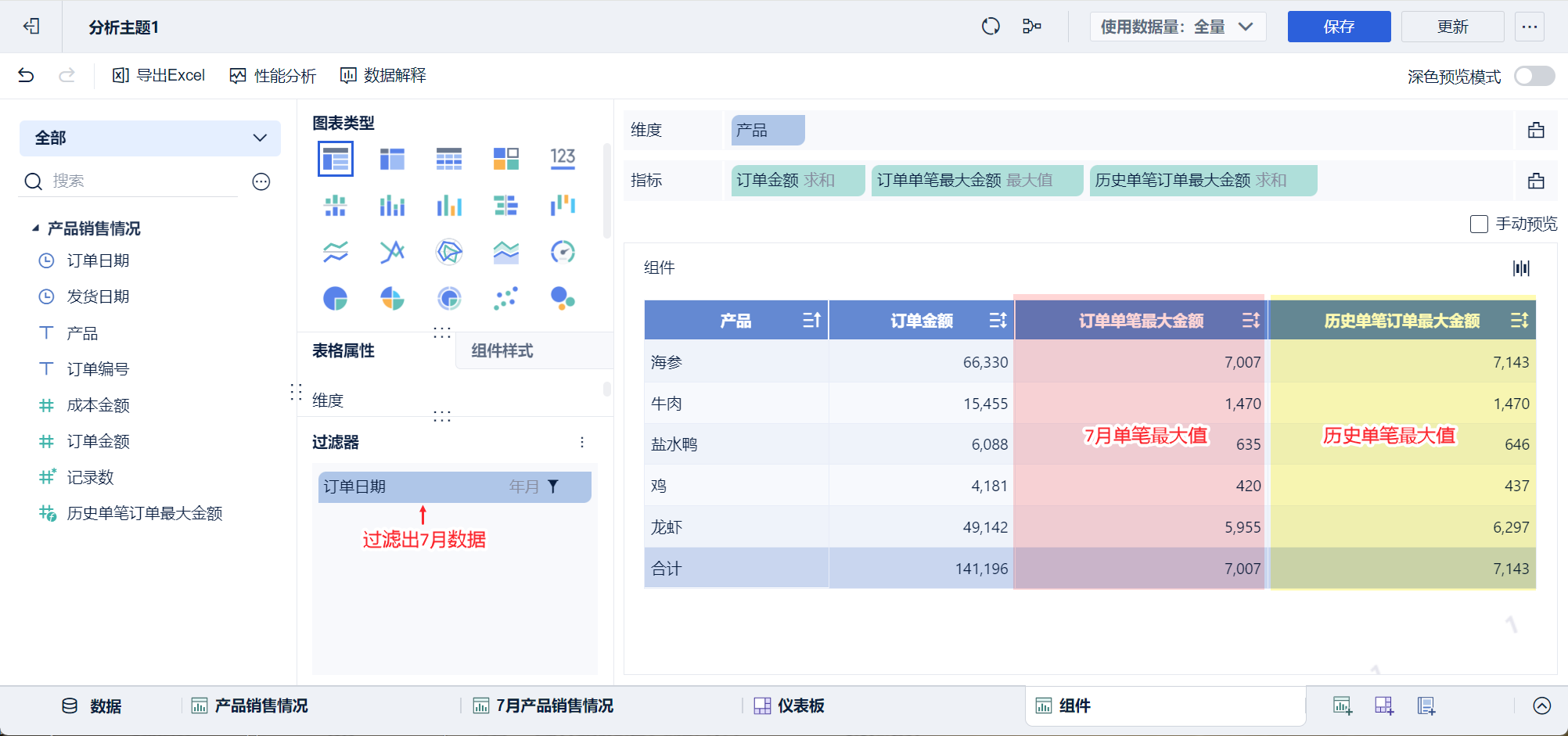Click the funnel icon on 订单日期 filter
The width and height of the screenshot is (1568, 736).
pos(553,486)
